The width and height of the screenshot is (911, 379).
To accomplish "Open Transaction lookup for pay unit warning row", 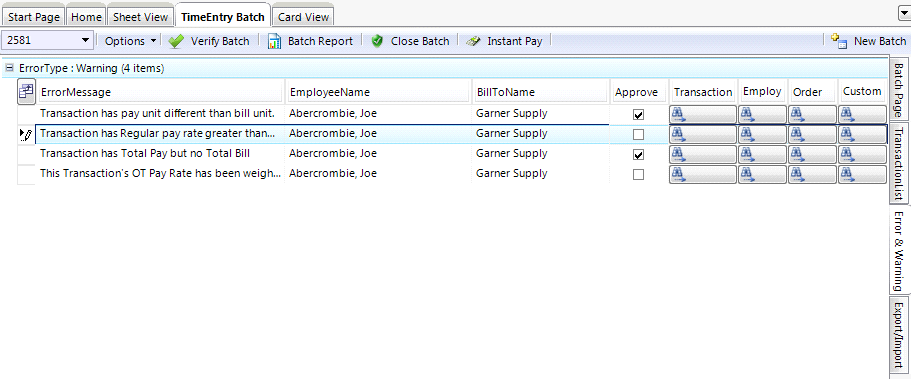I will tap(703, 114).
